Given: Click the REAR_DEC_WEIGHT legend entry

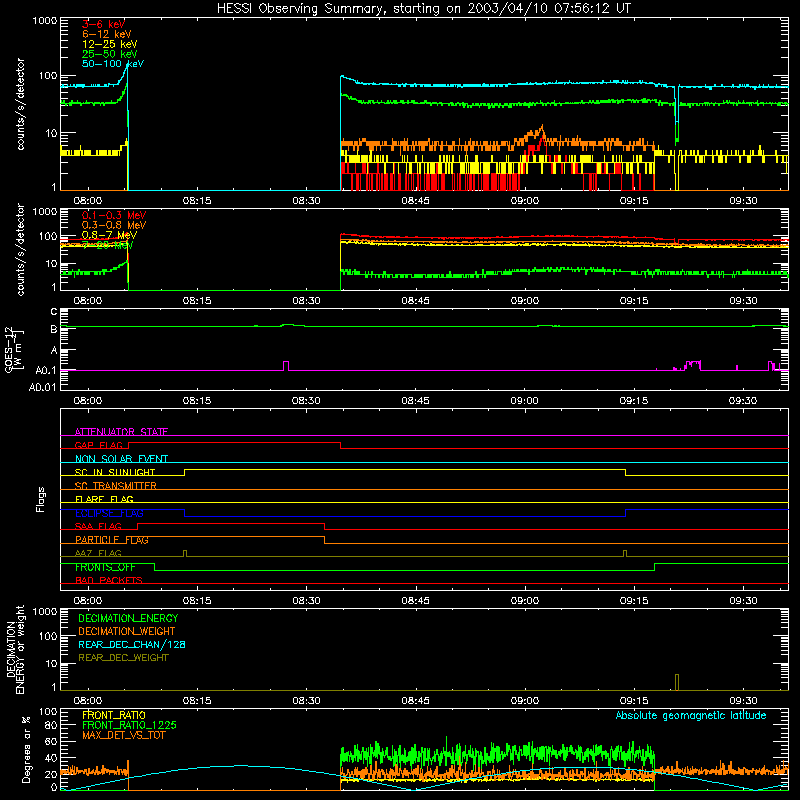Looking at the screenshot, I should point(123,658).
